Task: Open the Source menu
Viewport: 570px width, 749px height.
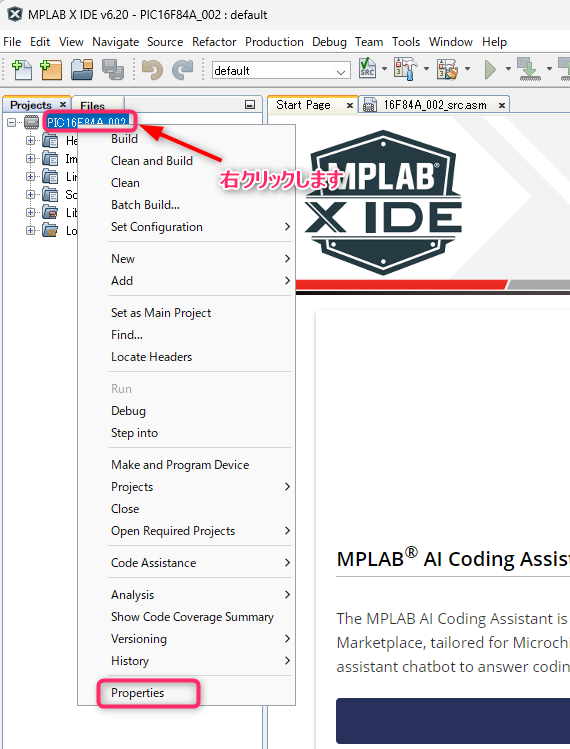Action: [x=165, y=42]
